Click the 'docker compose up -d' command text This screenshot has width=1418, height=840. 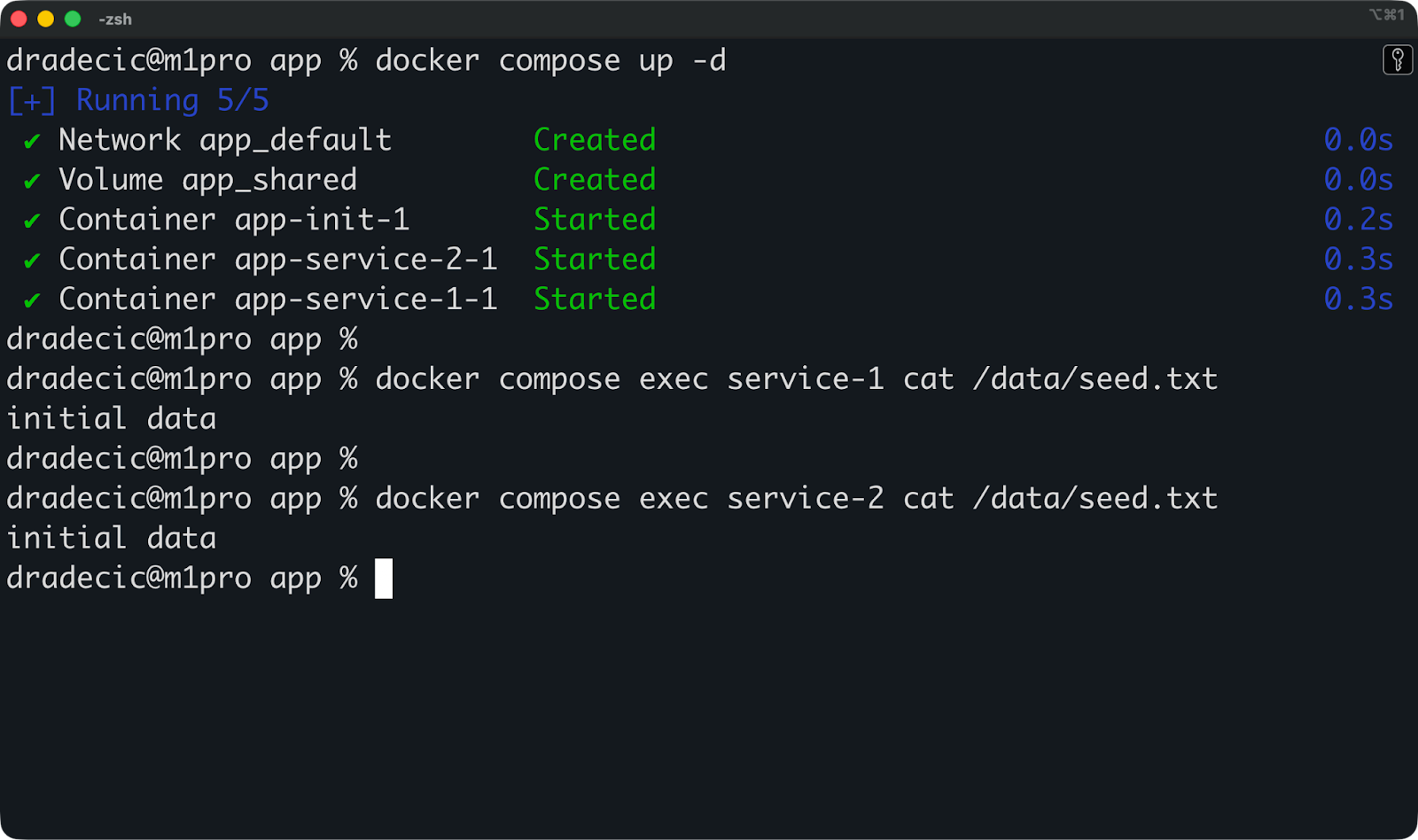(x=550, y=60)
